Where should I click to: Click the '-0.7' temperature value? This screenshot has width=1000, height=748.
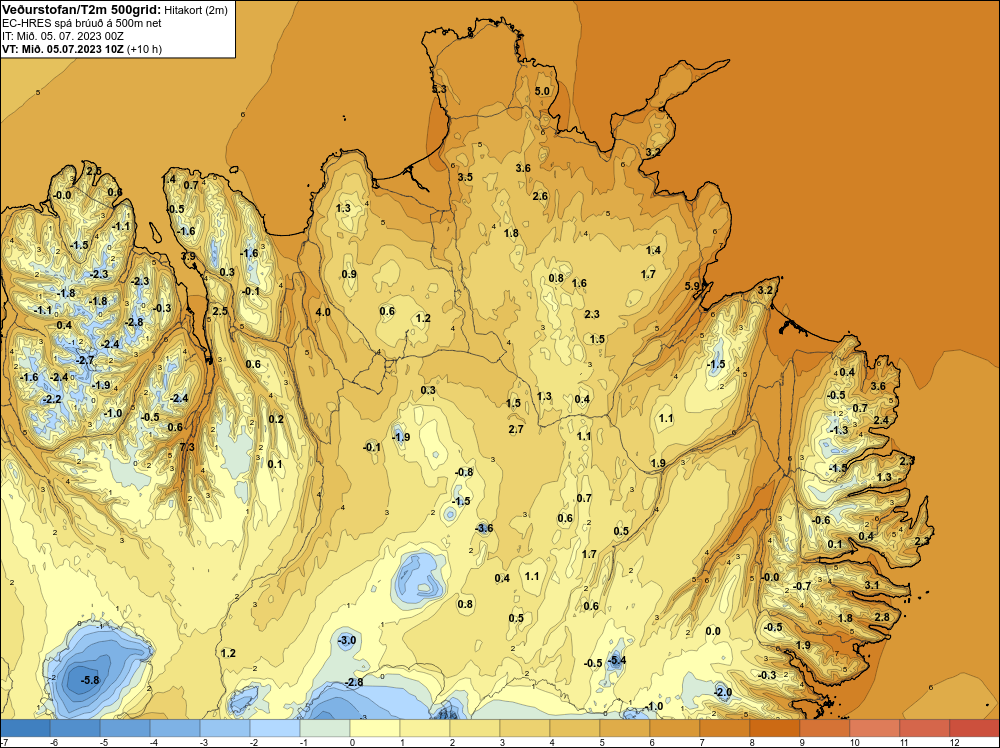pos(802,586)
